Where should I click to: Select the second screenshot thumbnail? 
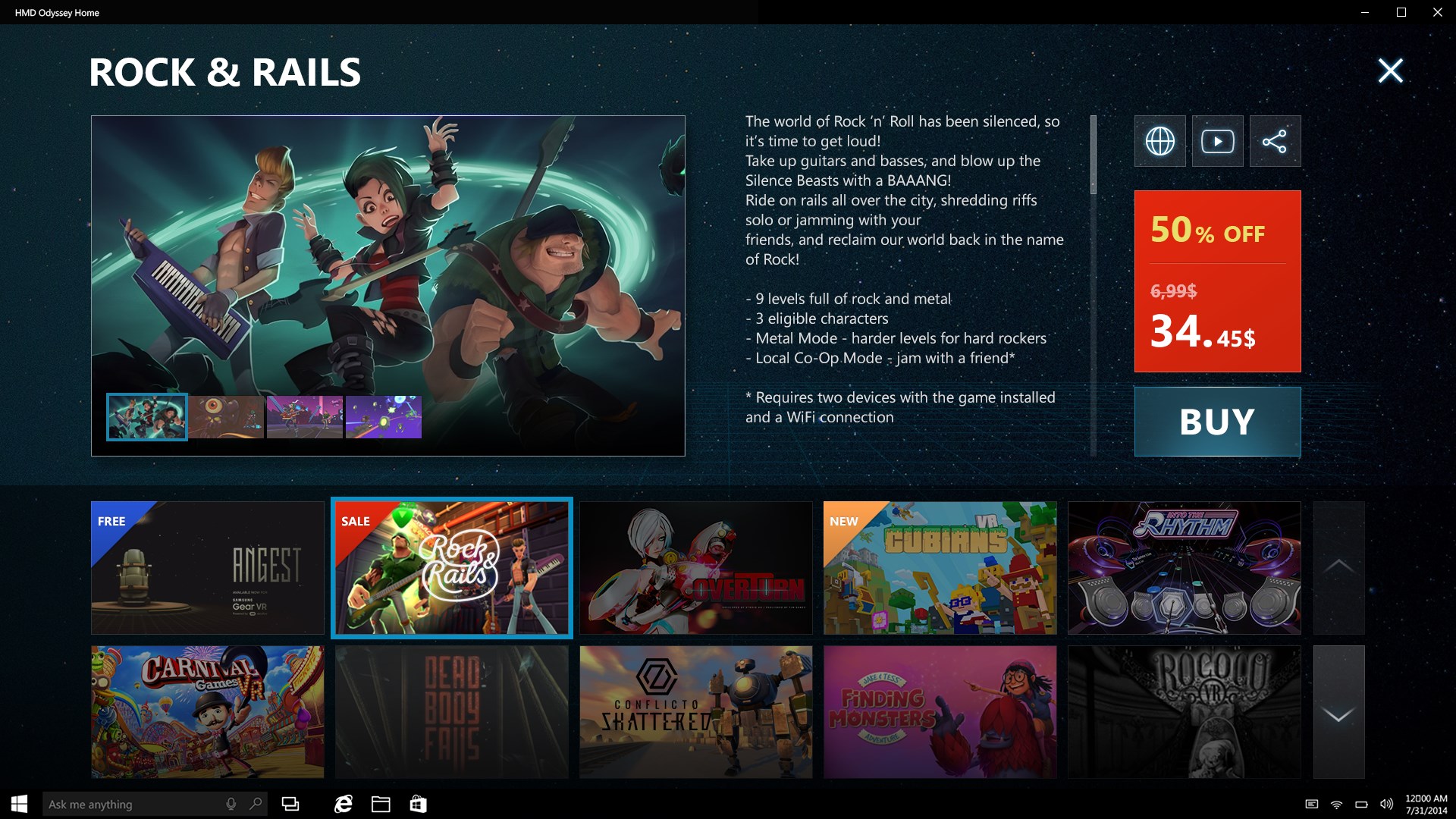pos(226,416)
